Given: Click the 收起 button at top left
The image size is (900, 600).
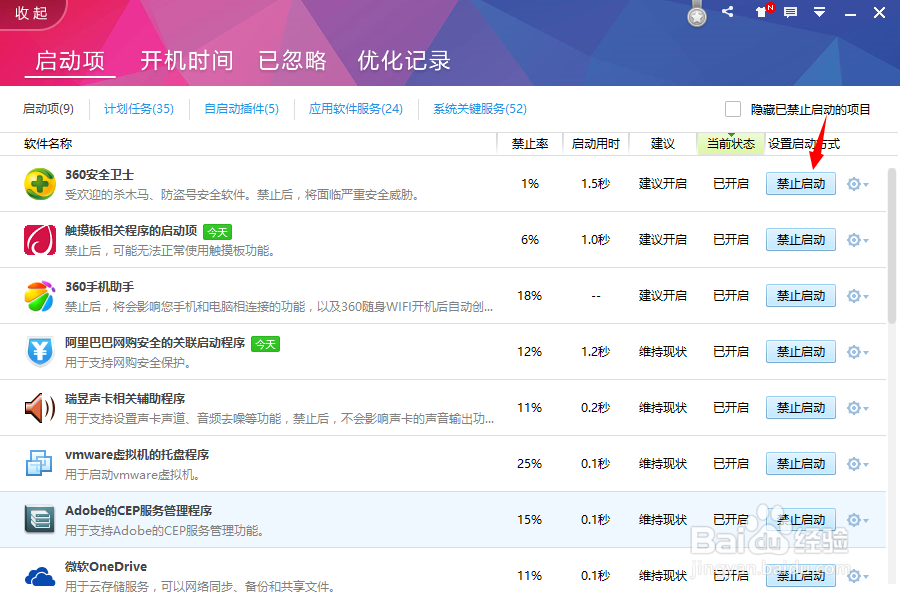Looking at the screenshot, I should point(31,13).
